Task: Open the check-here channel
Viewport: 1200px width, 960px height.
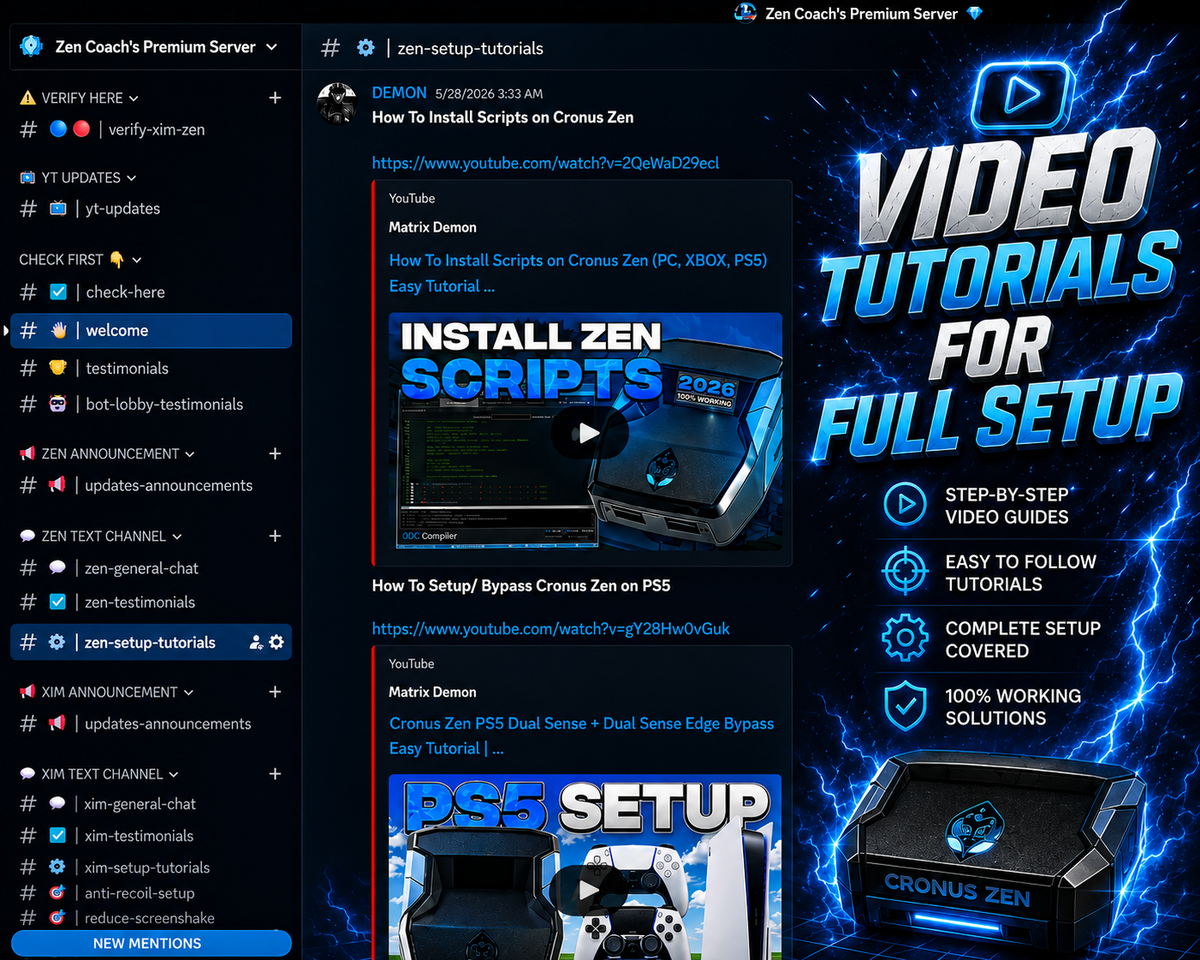Action: 151,292
